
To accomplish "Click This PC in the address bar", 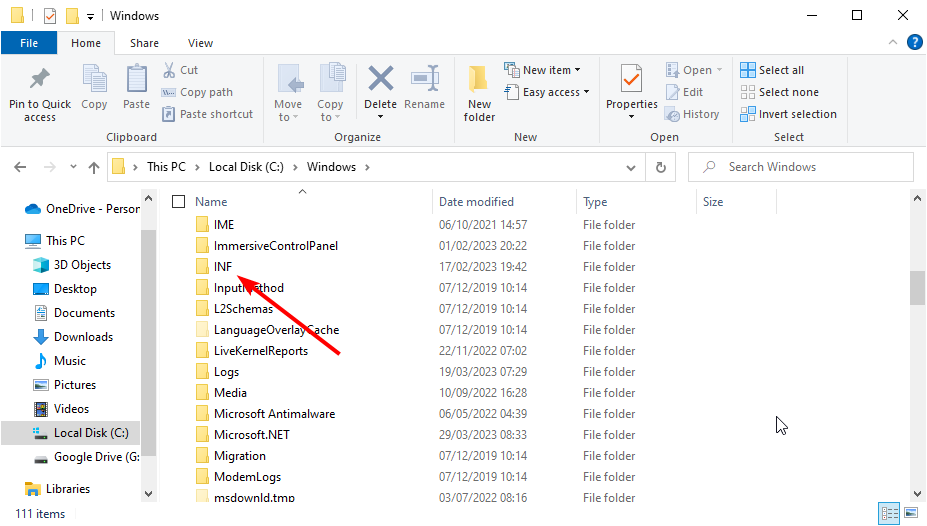I will 166,167.
